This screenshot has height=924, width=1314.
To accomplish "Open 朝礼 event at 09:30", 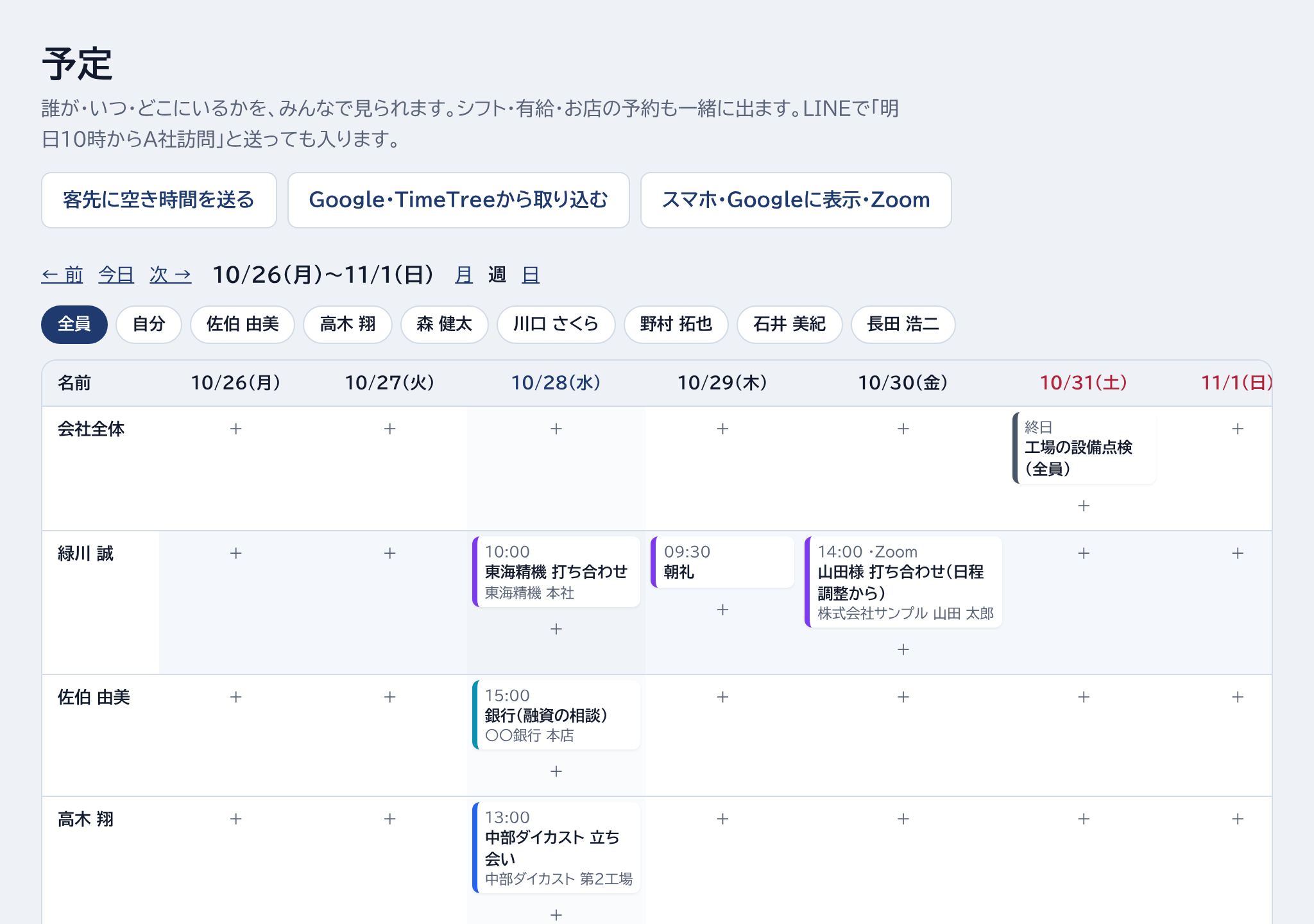I will click(x=722, y=562).
